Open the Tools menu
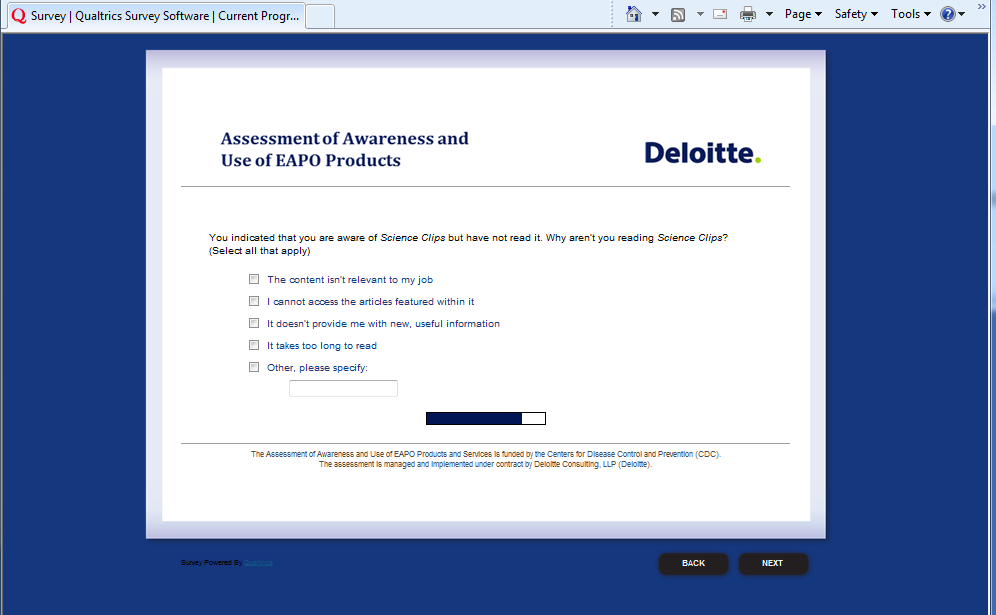Viewport: 996px width, 615px height. 910,14
